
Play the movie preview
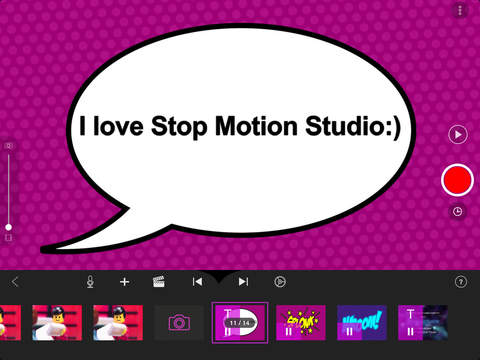click(x=458, y=135)
